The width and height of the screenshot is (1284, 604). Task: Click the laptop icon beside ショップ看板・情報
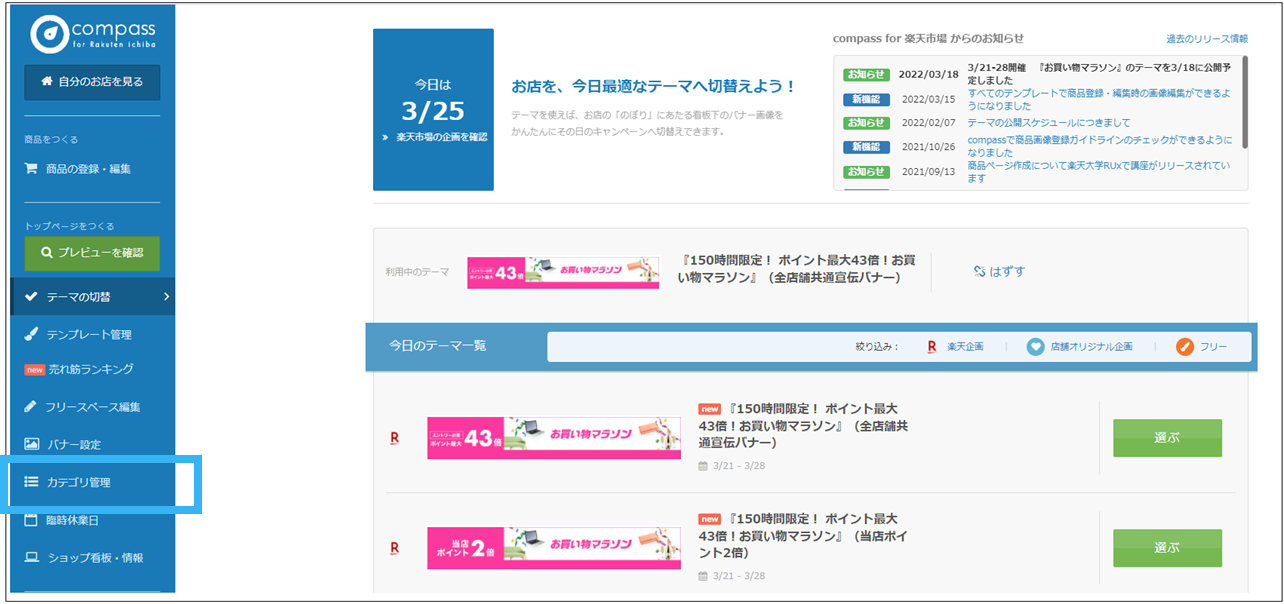point(31,557)
